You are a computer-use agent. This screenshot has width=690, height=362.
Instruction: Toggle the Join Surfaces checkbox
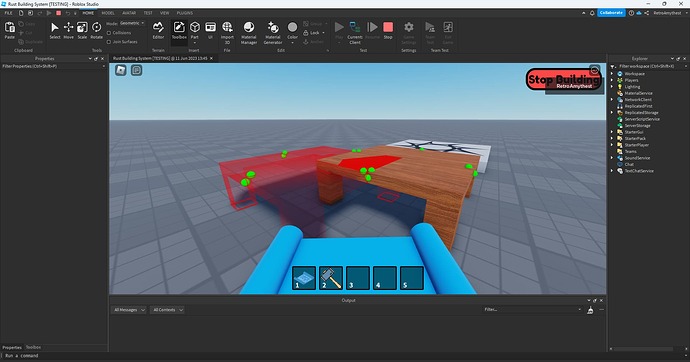click(x=109, y=42)
